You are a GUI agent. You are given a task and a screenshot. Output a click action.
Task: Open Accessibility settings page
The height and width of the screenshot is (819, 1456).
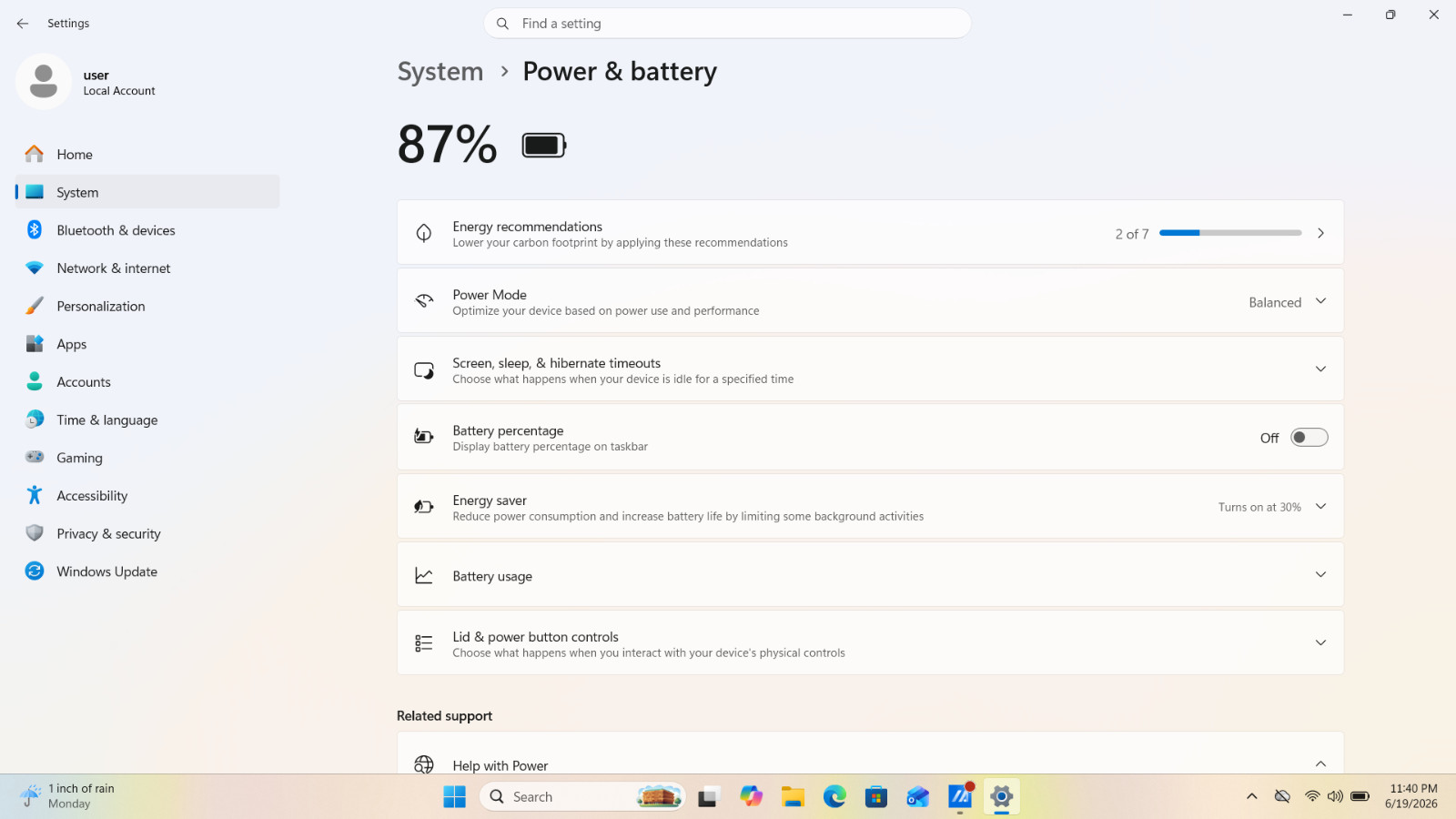tap(147, 496)
